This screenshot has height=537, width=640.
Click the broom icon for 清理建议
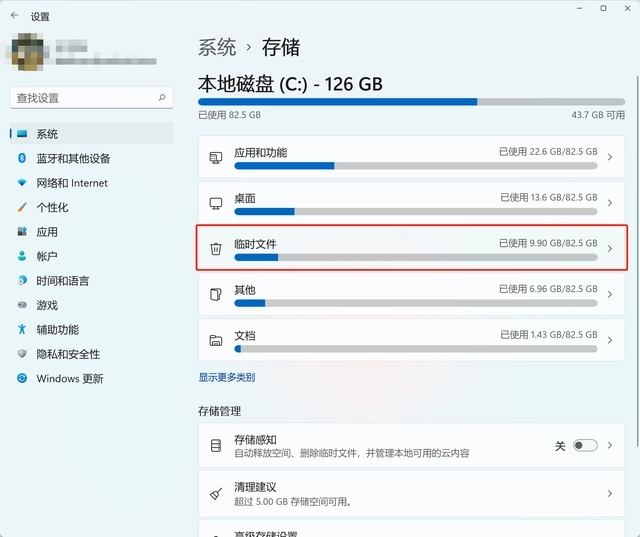[x=216, y=494]
